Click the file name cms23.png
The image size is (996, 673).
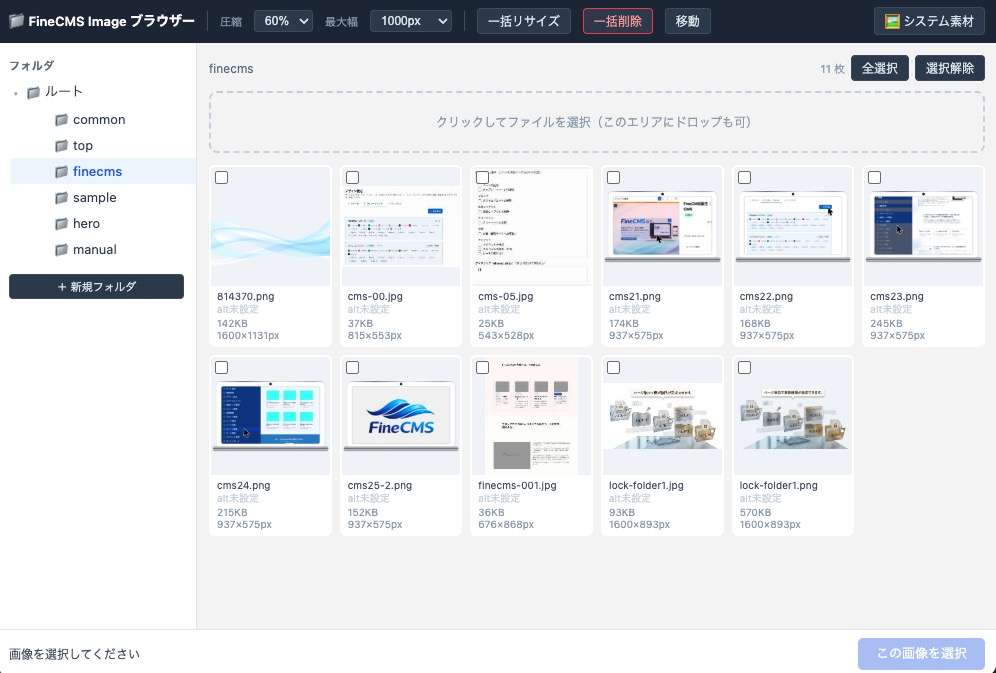pos(897,297)
